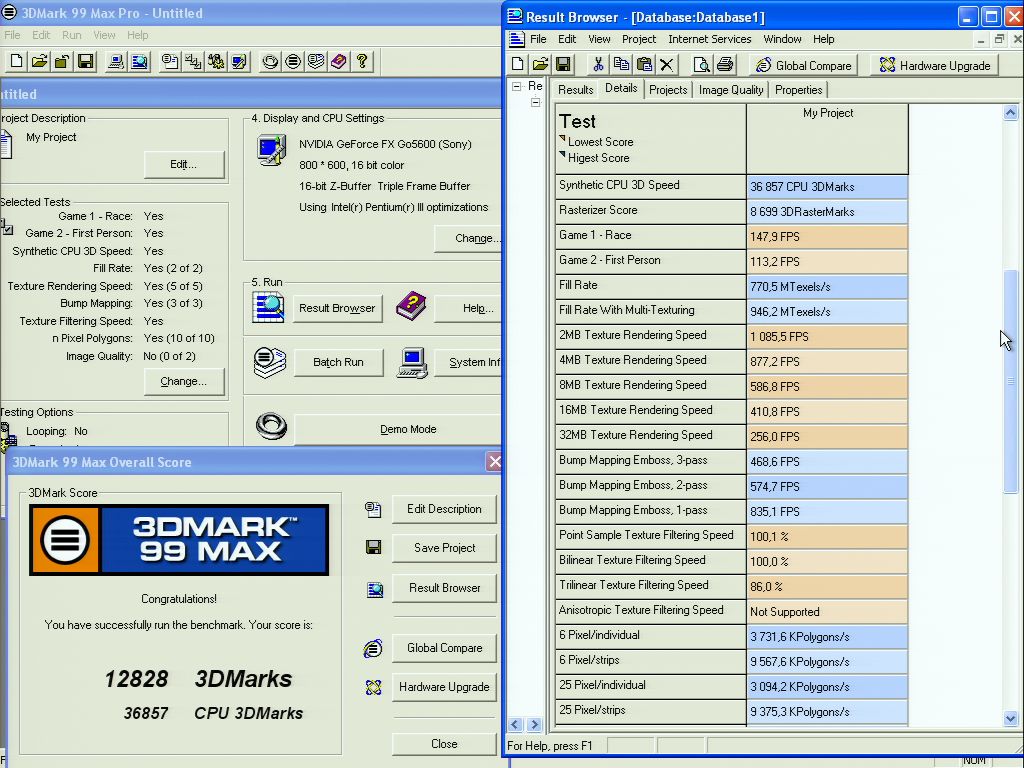Click the Result Browser button in Overall Score dialog
Image resolution: width=1024 pixels, height=768 pixels.
click(x=445, y=588)
